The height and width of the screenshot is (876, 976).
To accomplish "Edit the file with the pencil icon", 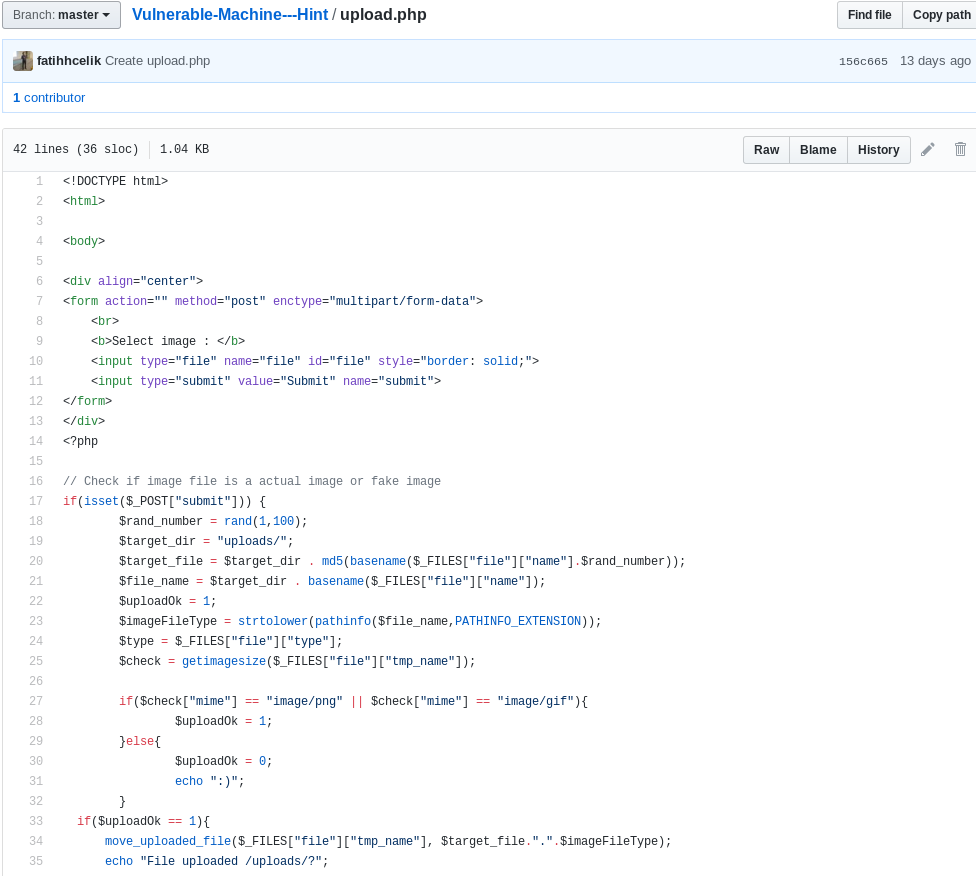I will point(927,149).
